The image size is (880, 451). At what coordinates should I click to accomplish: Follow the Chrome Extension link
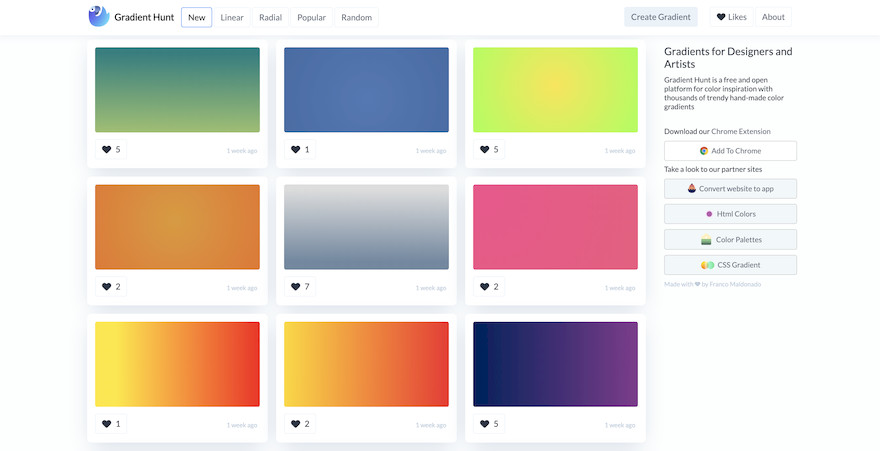click(741, 132)
